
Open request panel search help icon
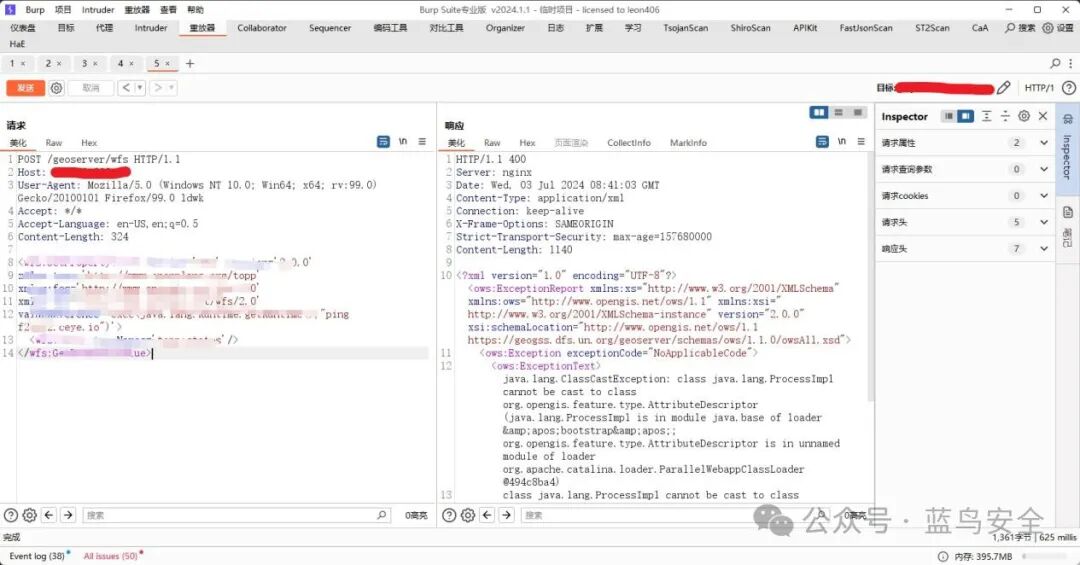point(11,515)
